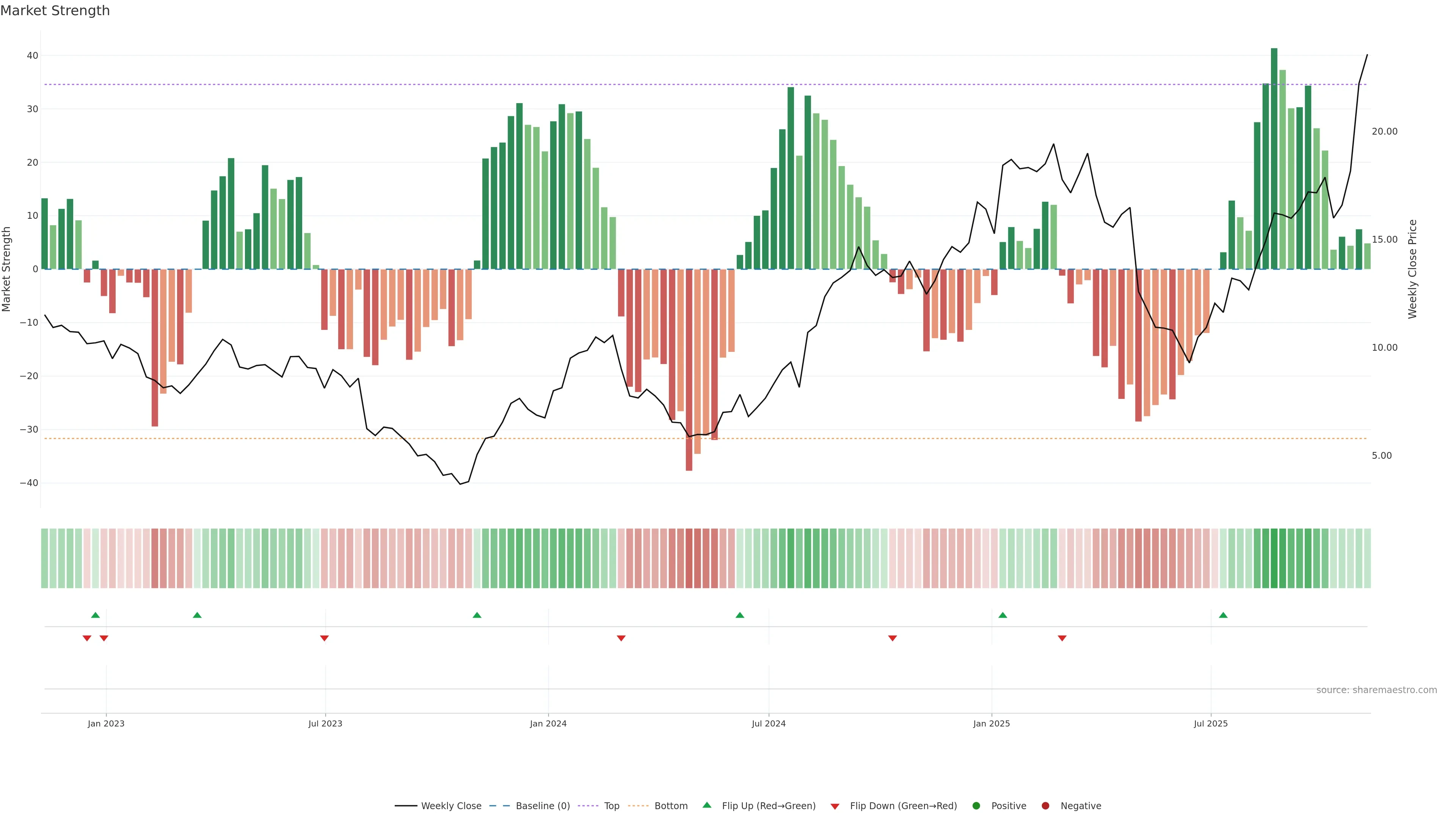Click the Positive green circle legend icon
1456x819 pixels.
[976, 806]
